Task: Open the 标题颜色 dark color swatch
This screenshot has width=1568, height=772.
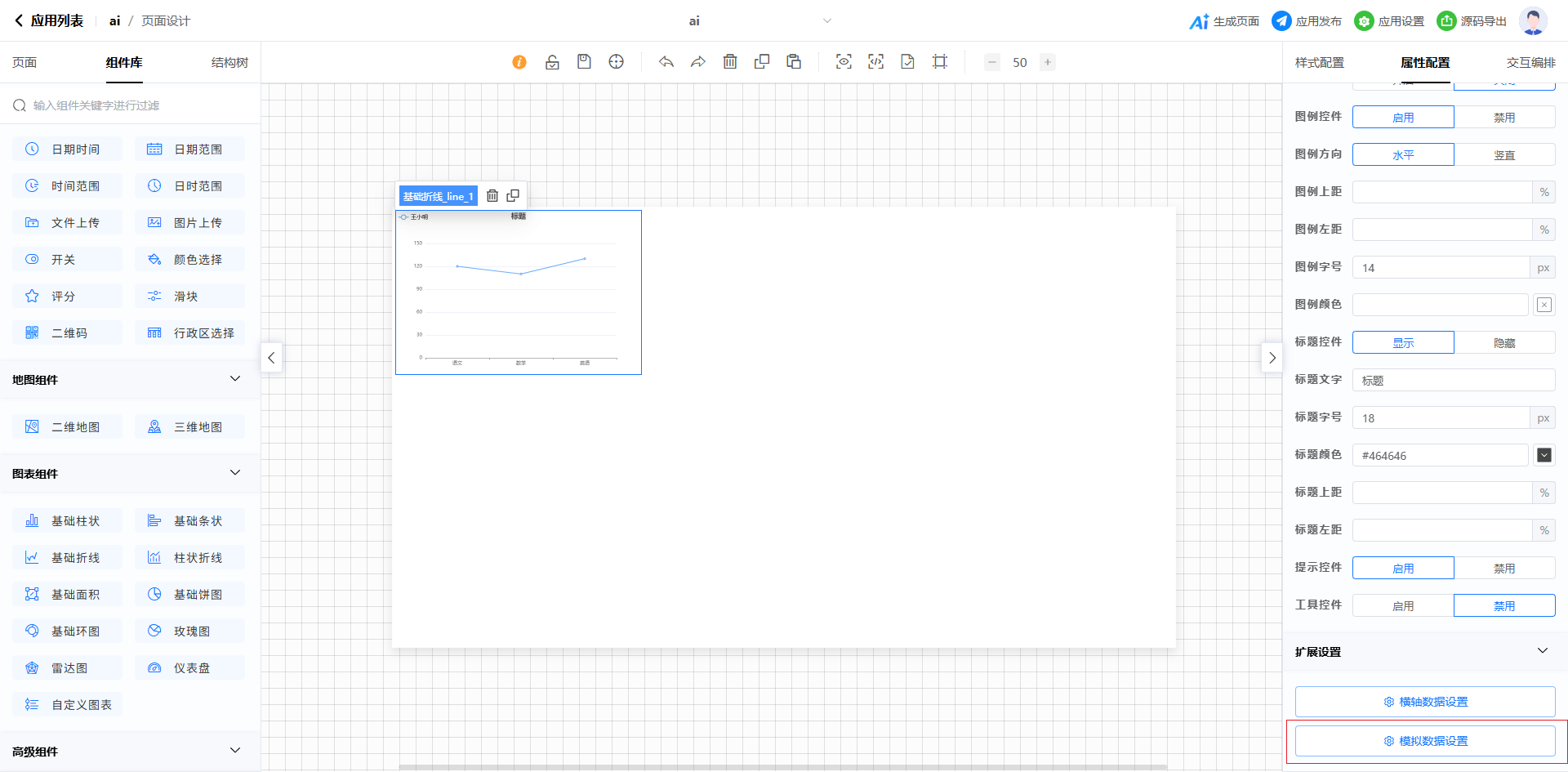Action: coord(1543,455)
